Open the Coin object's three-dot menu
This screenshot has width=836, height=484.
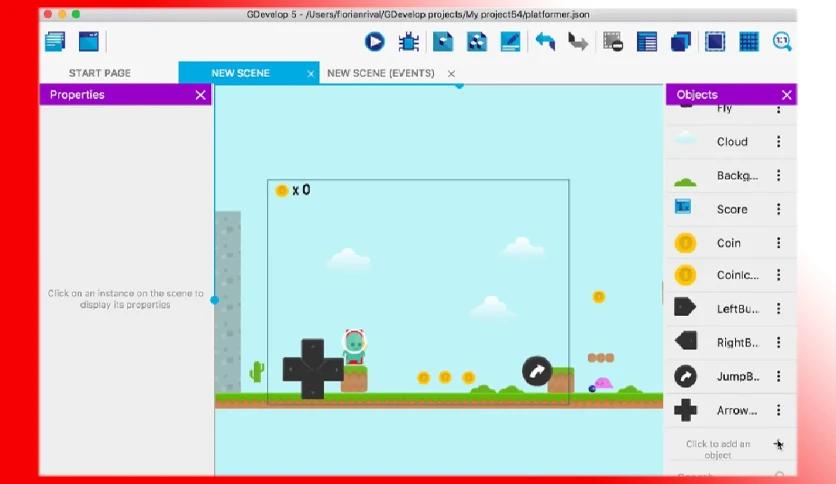(x=778, y=243)
